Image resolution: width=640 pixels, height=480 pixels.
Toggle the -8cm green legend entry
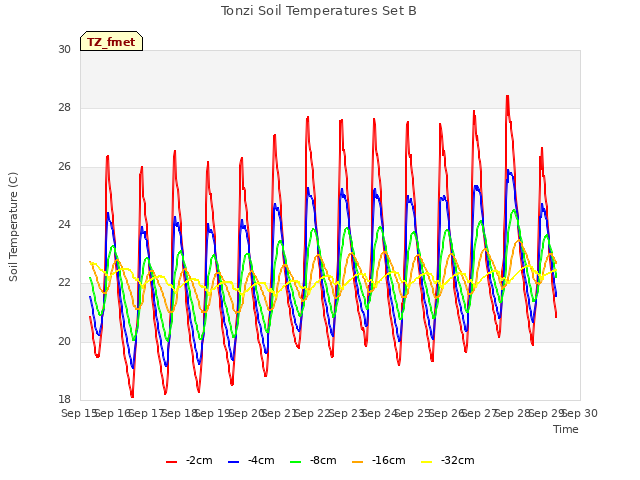[313, 461]
